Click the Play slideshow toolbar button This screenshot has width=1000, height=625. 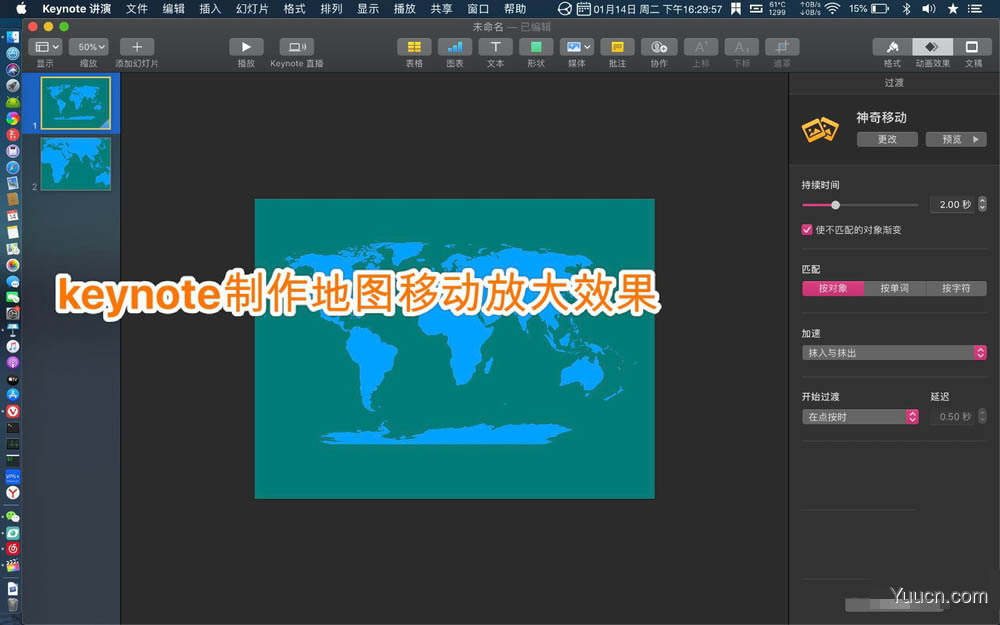pos(246,47)
